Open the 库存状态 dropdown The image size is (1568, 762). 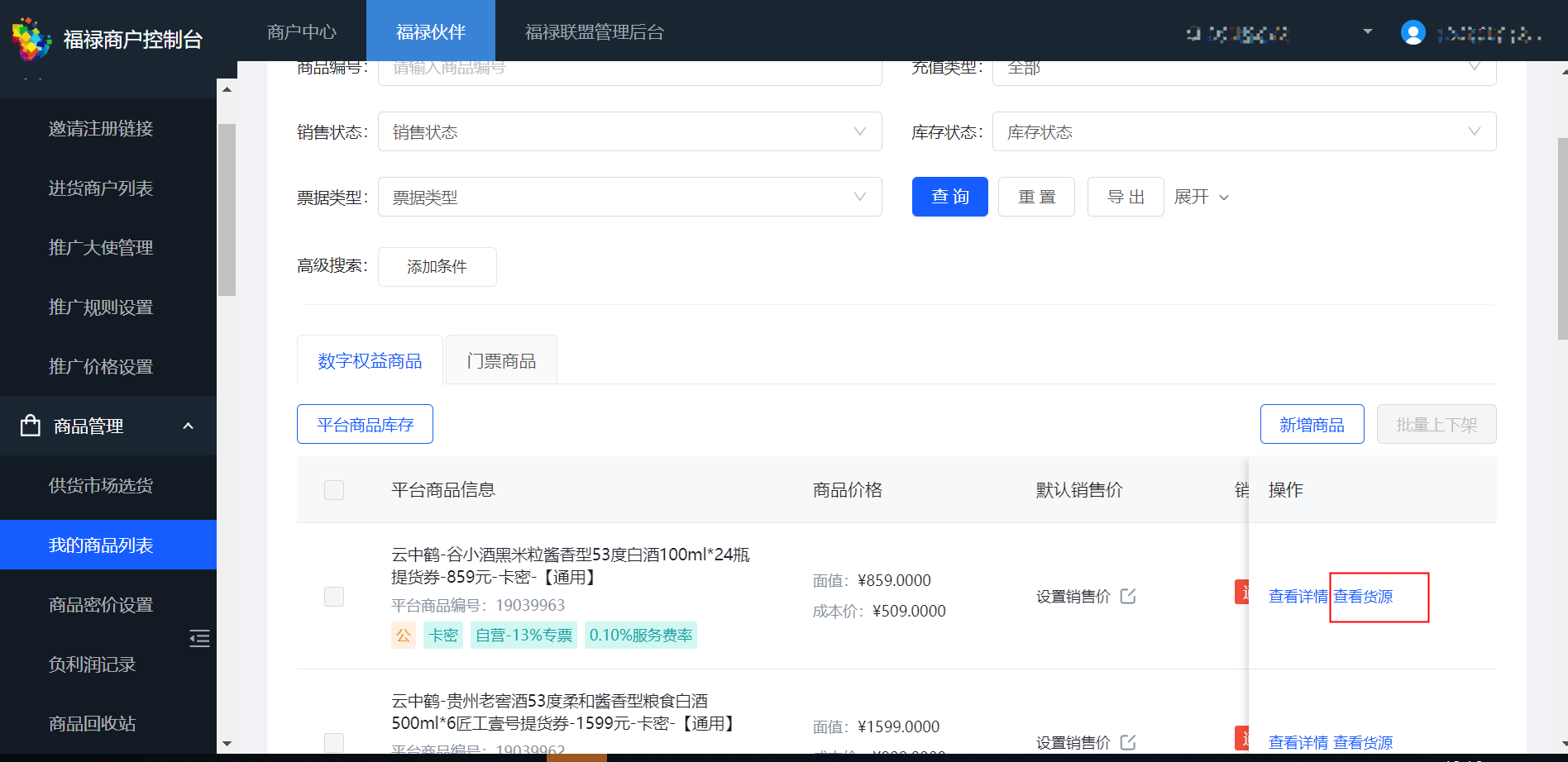click(x=1244, y=131)
